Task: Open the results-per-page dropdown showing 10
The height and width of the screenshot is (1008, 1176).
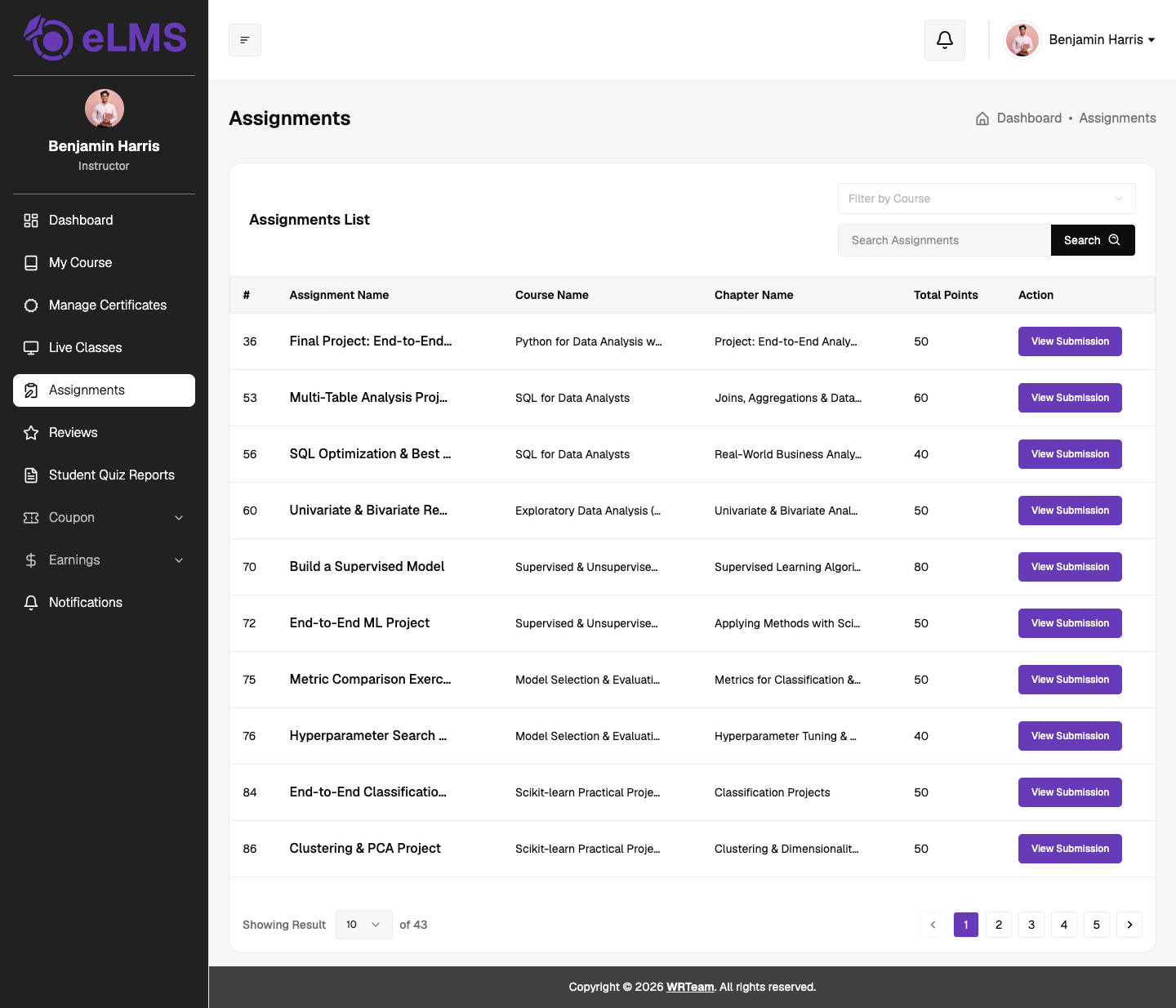Action: (x=364, y=925)
